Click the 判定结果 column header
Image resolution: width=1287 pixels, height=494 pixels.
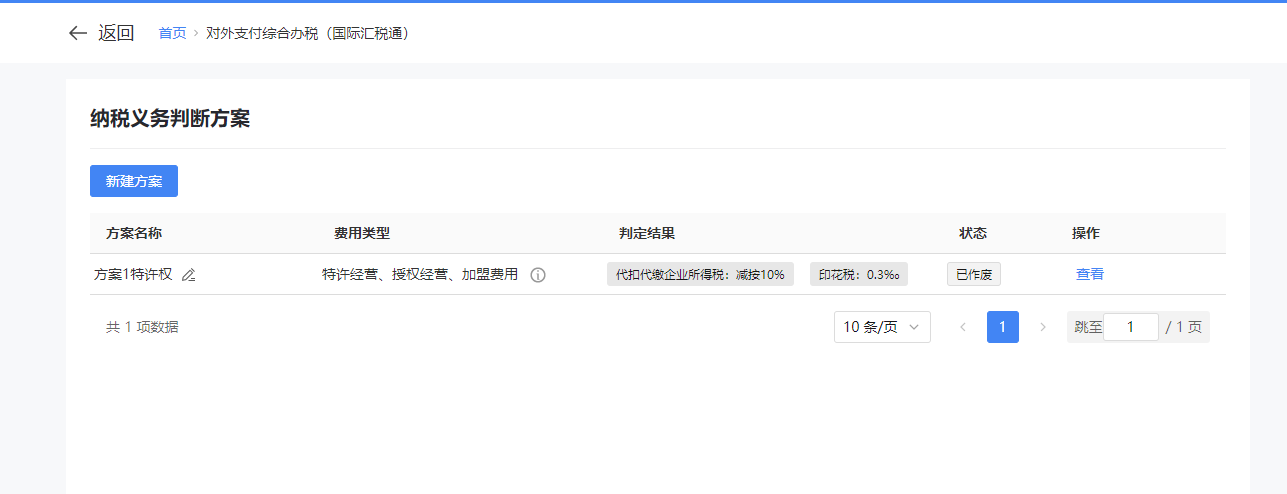click(x=647, y=233)
